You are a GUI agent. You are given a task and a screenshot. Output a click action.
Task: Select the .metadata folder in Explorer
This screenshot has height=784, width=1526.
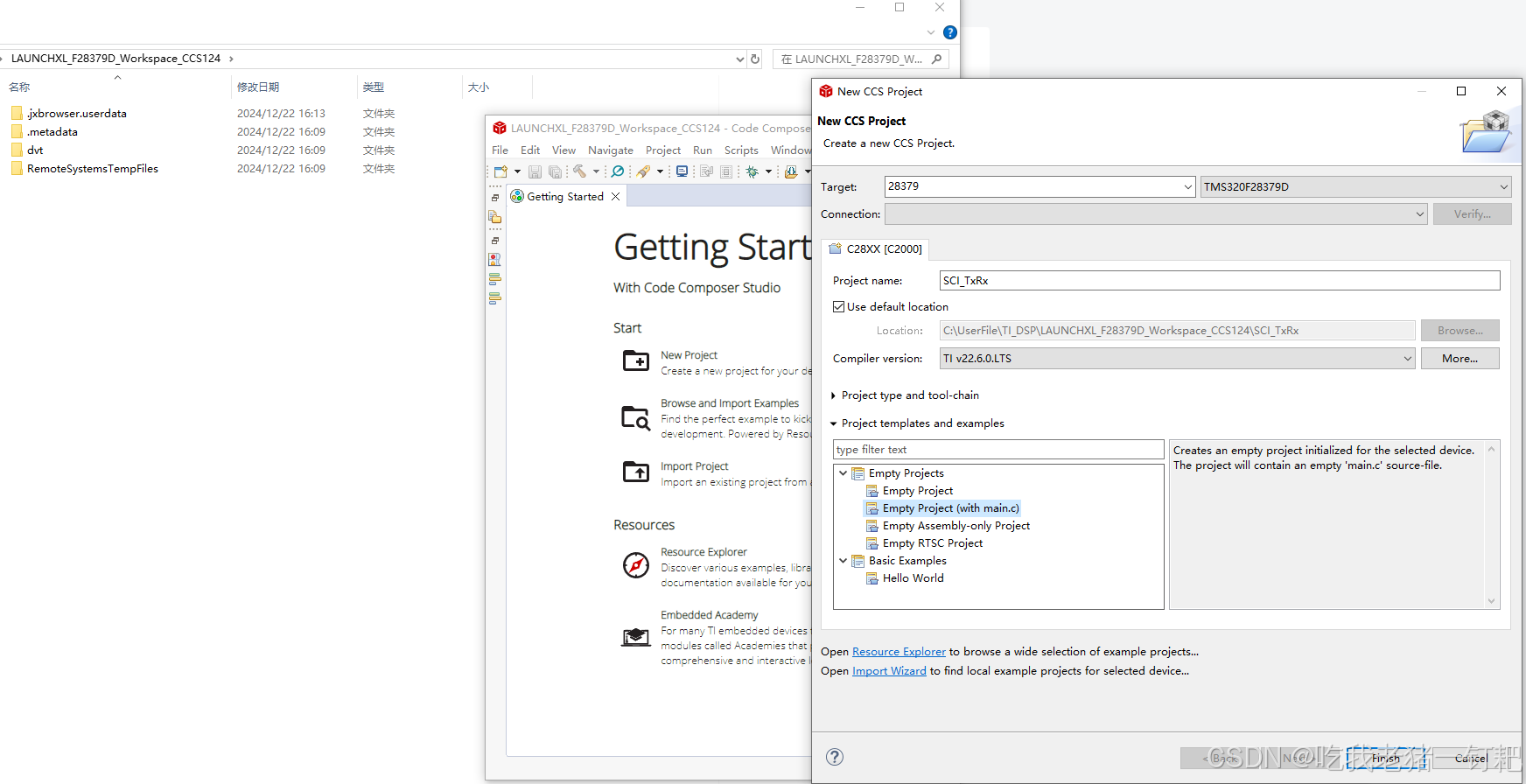pos(52,131)
